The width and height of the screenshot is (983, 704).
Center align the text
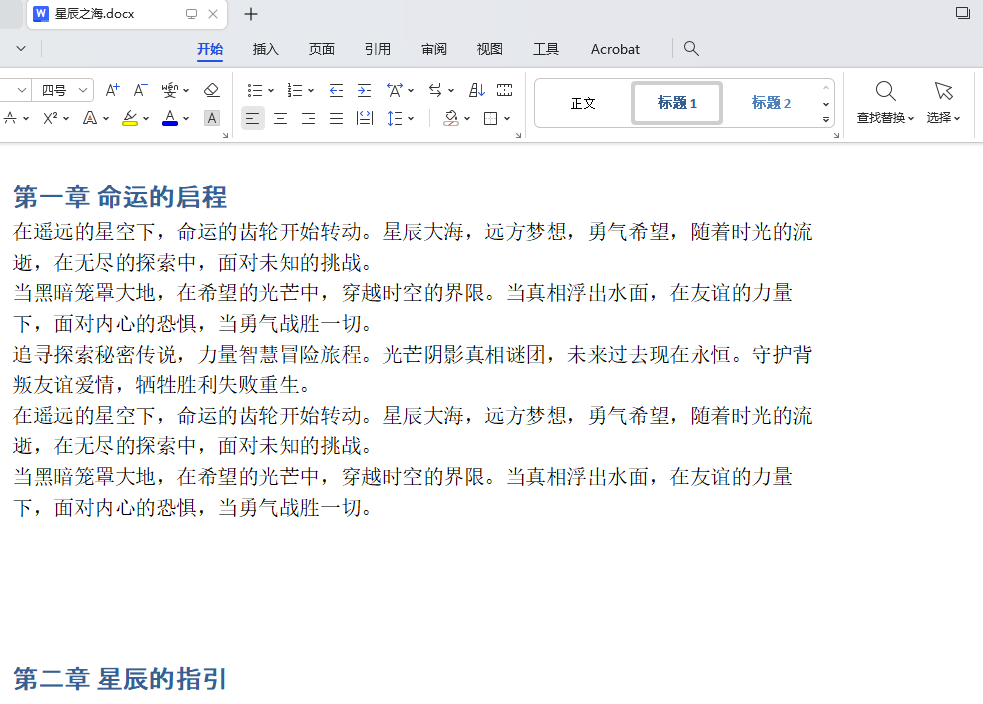click(x=281, y=118)
